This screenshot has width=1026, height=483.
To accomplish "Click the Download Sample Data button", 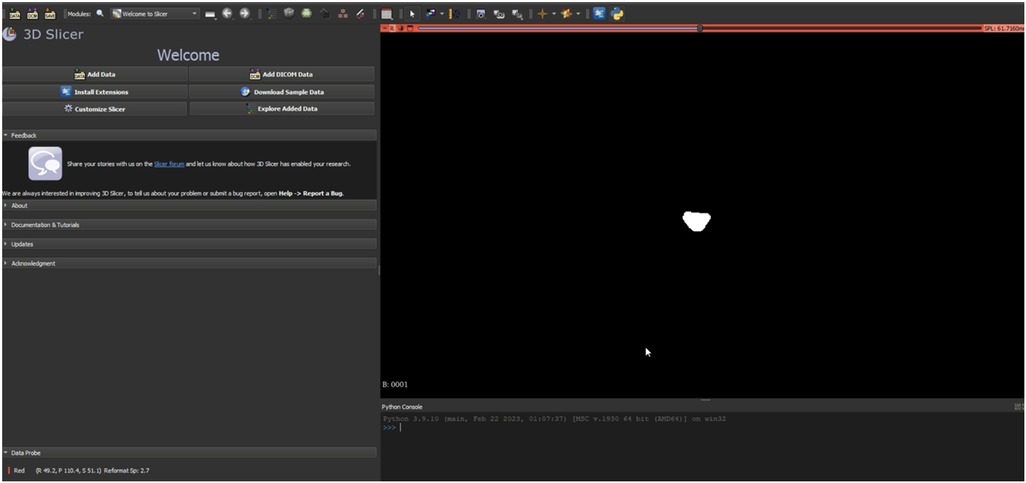I will click(282, 92).
